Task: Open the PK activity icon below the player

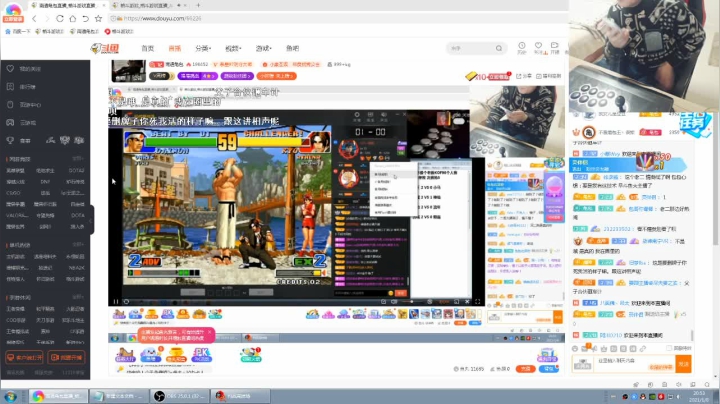Action: click(201, 354)
